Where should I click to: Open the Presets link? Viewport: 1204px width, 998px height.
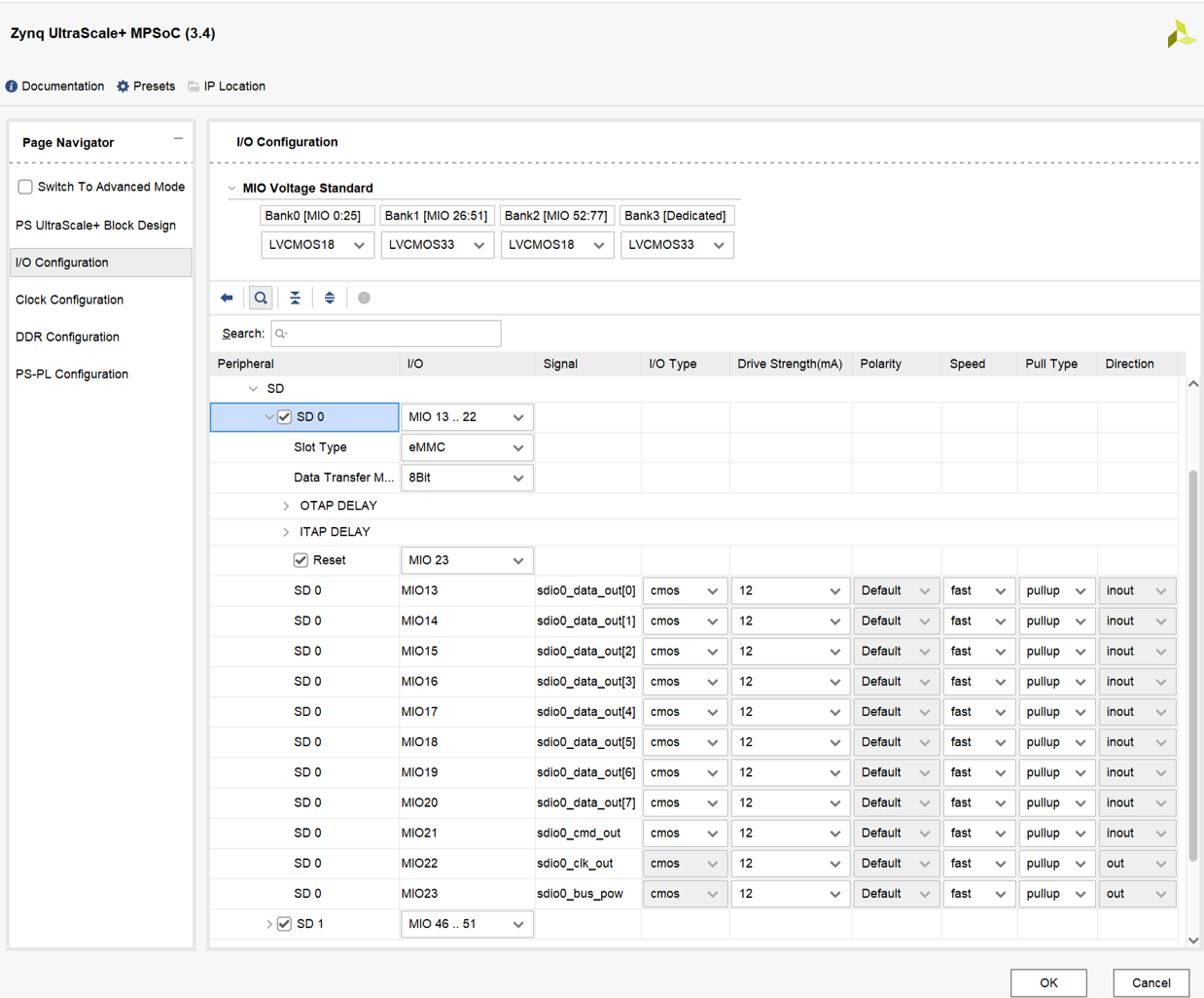tap(154, 87)
